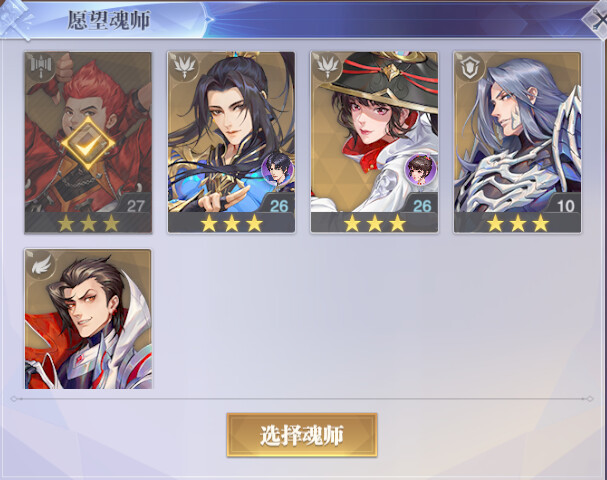Click the 愿望魂师 title header
607x480 pixels.
click(x=109, y=20)
